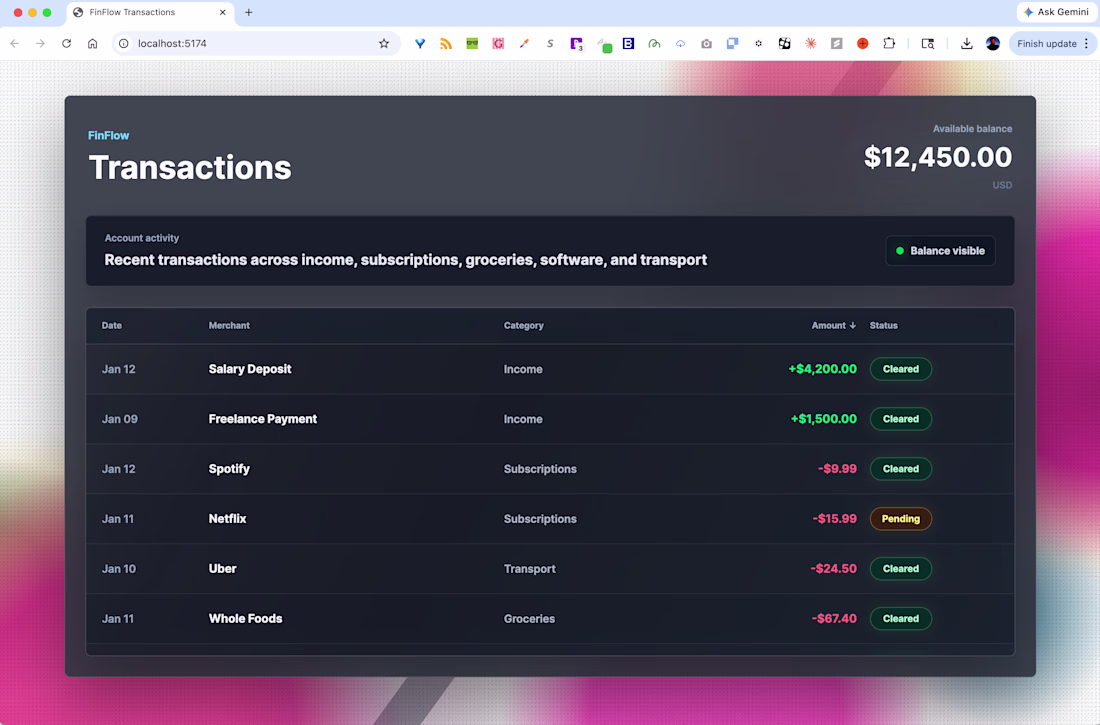The width and height of the screenshot is (1100, 725).
Task: Click the -$9.99 amount
Action: tap(837, 469)
